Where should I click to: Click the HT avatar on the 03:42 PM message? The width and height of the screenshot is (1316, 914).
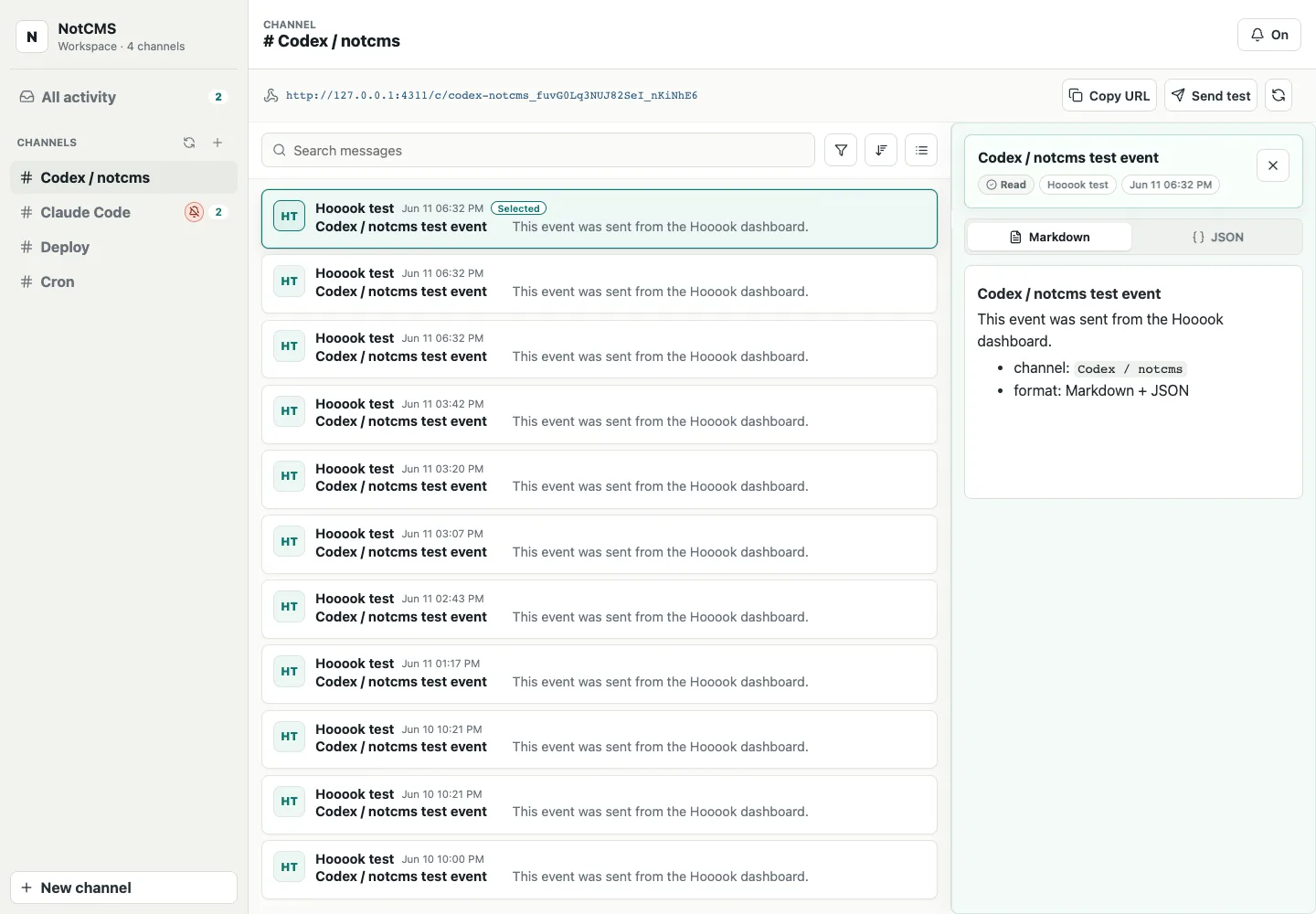pyautogui.click(x=290, y=411)
